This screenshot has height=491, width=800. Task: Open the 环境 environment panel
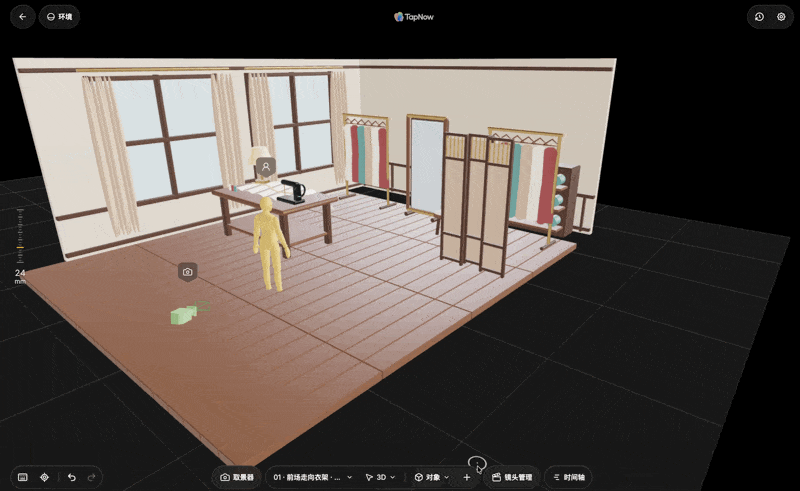60,17
